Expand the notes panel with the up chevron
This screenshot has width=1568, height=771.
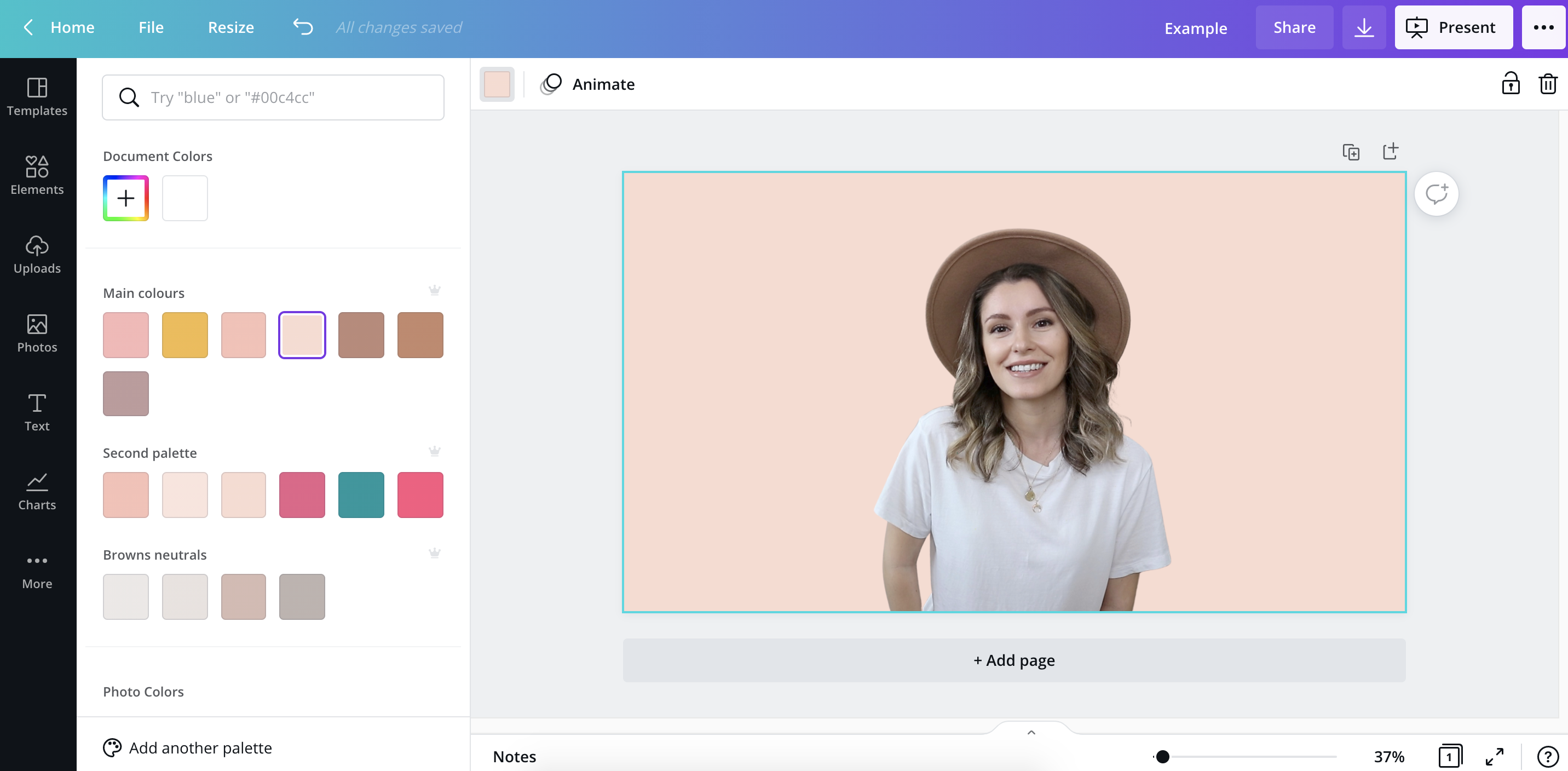click(1031, 732)
